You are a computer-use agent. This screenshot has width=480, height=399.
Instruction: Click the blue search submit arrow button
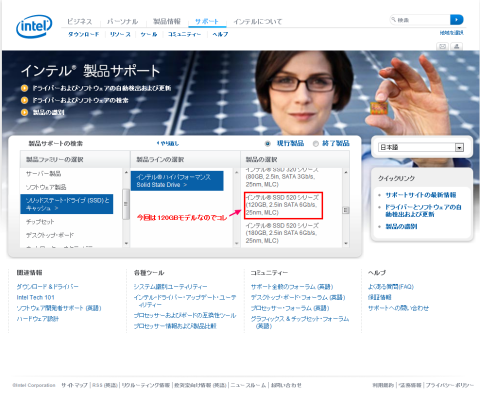click(457, 20)
